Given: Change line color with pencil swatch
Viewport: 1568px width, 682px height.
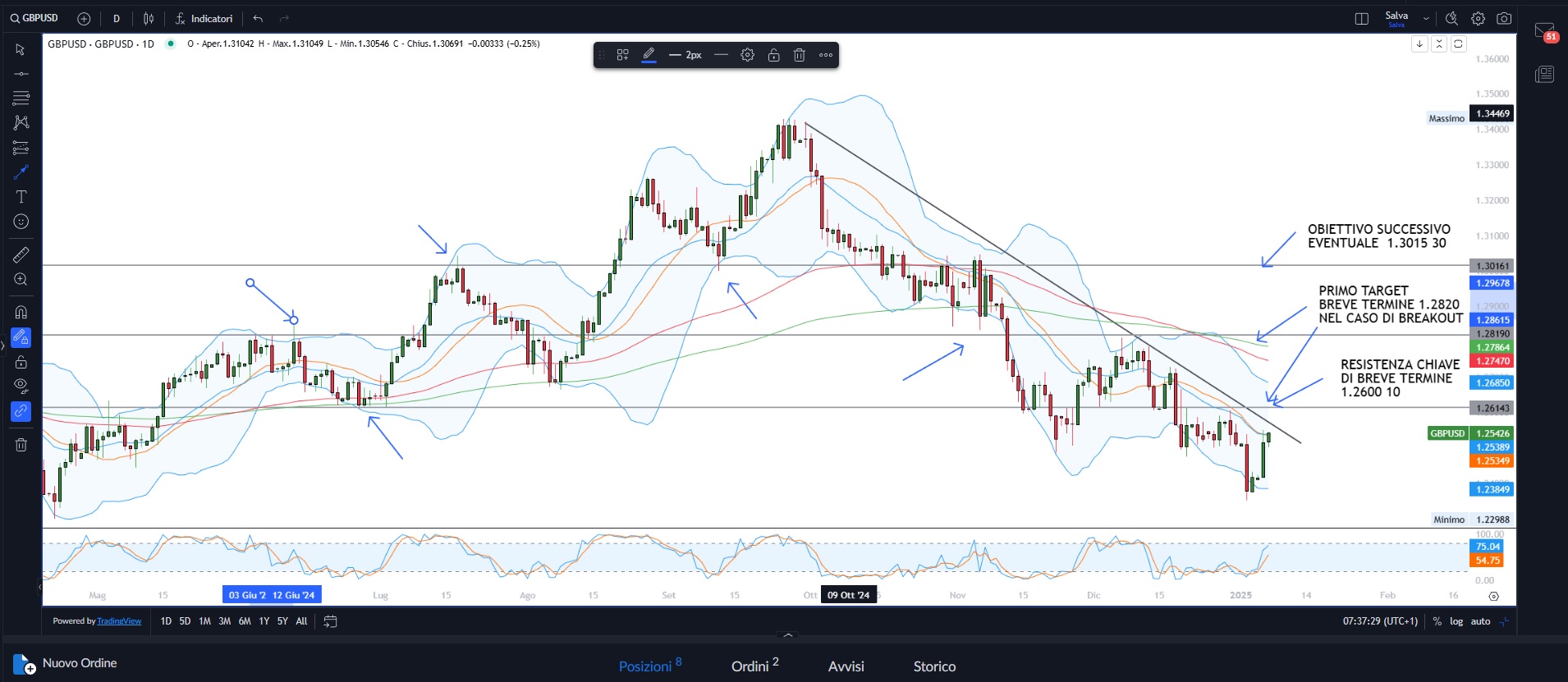Looking at the screenshot, I should point(649,55).
